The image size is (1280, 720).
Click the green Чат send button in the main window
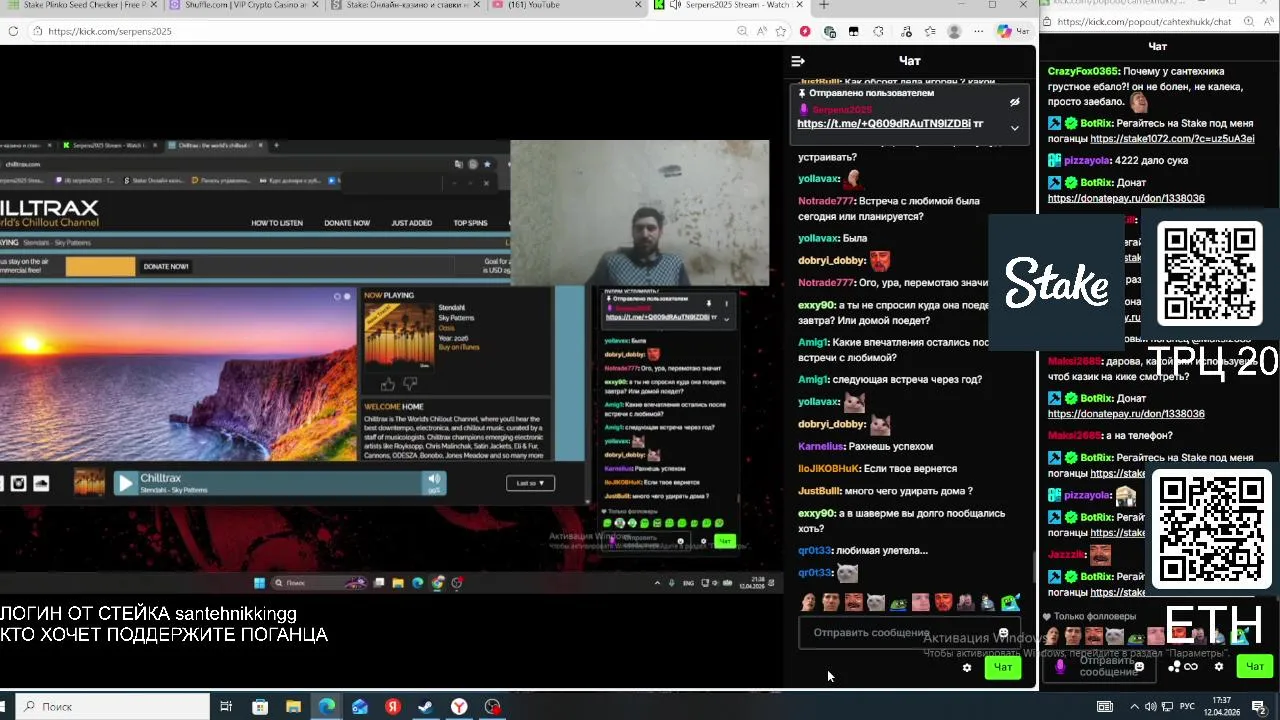coord(1003,667)
